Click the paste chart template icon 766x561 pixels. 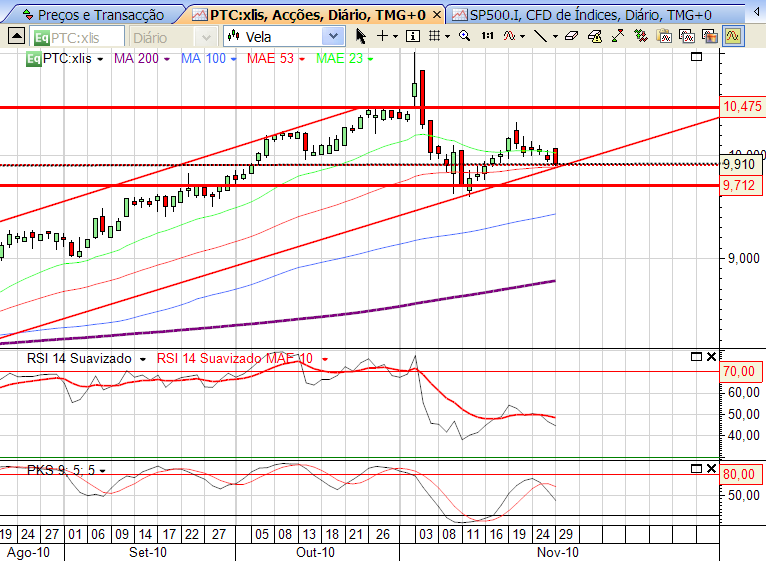[x=664, y=36]
